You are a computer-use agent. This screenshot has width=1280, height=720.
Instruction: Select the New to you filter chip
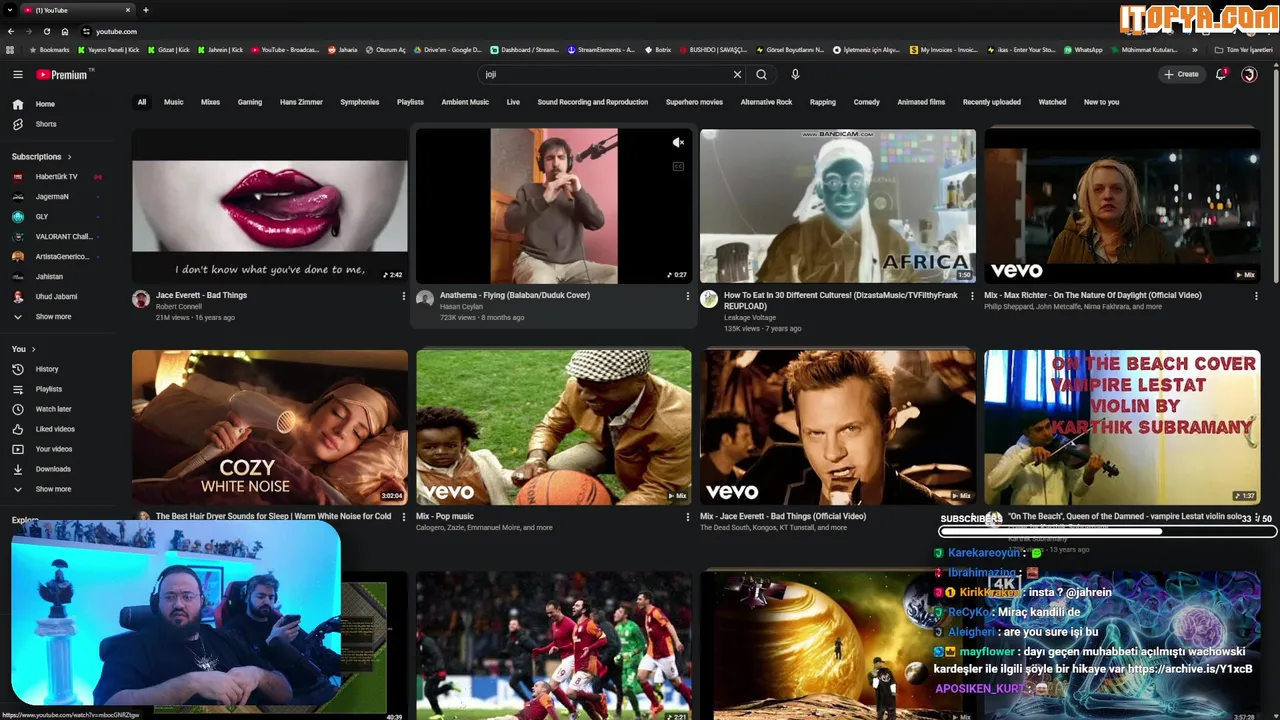coord(1102,102)
